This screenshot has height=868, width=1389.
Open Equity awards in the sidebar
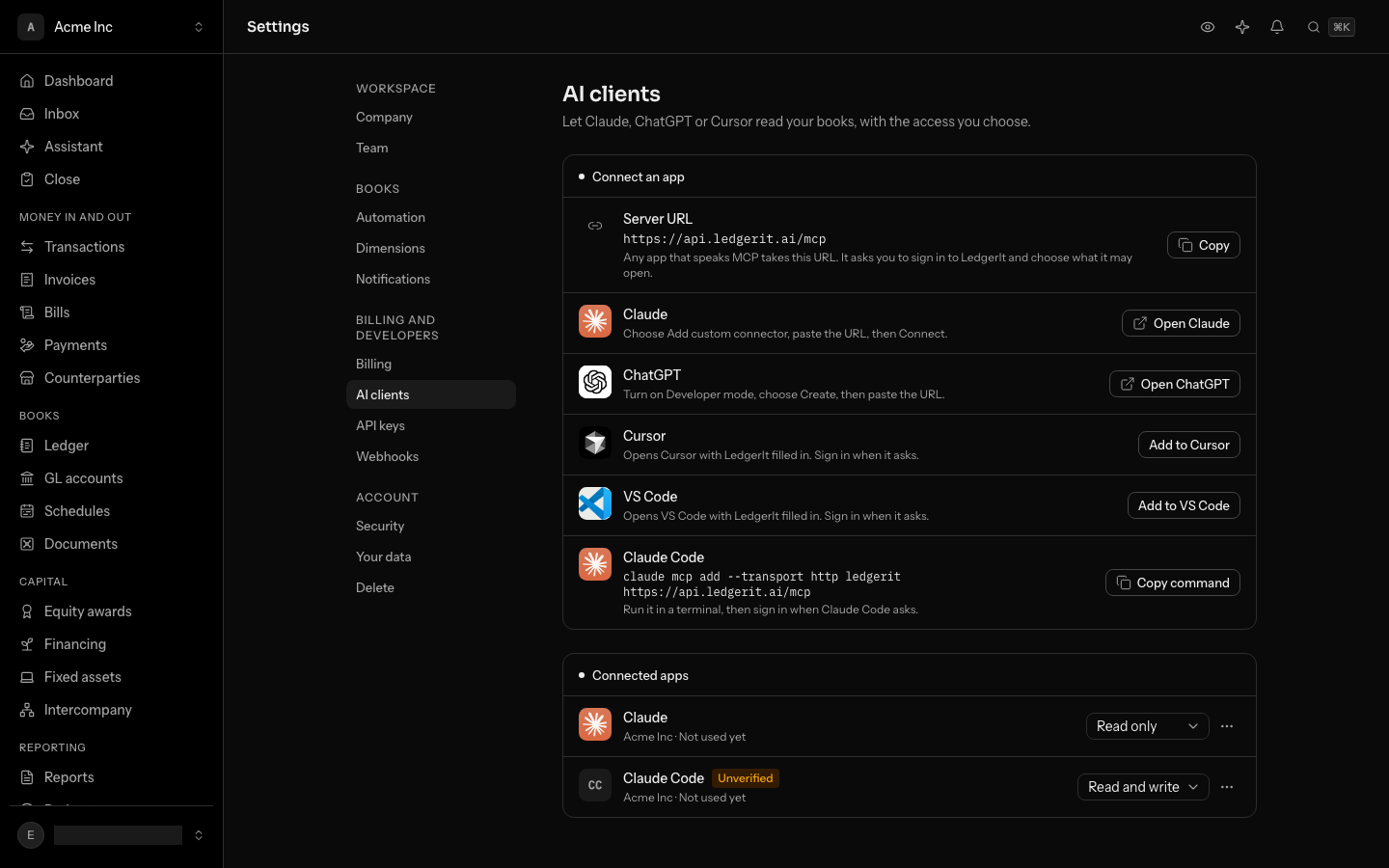[111, 611]
